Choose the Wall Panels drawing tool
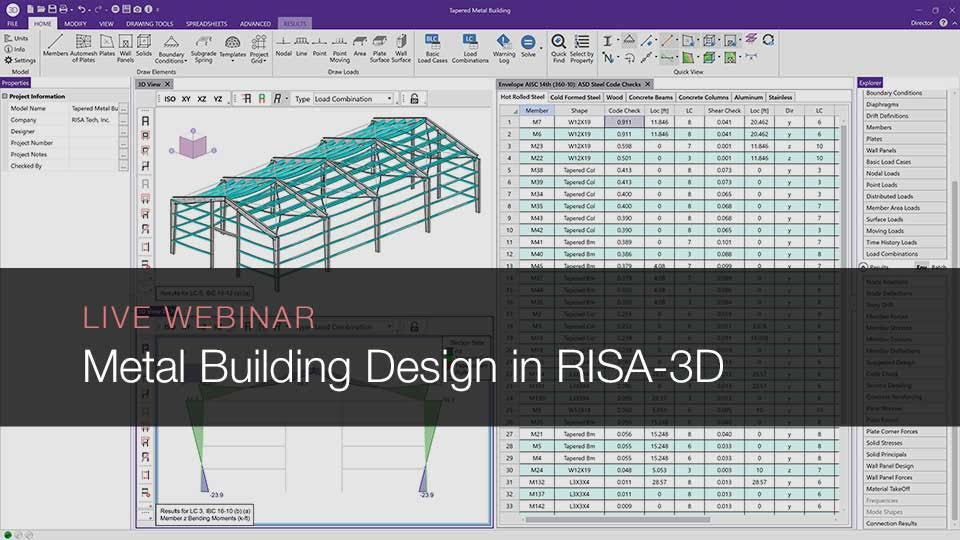Viewport: 960px width, 540px height. 126,45
